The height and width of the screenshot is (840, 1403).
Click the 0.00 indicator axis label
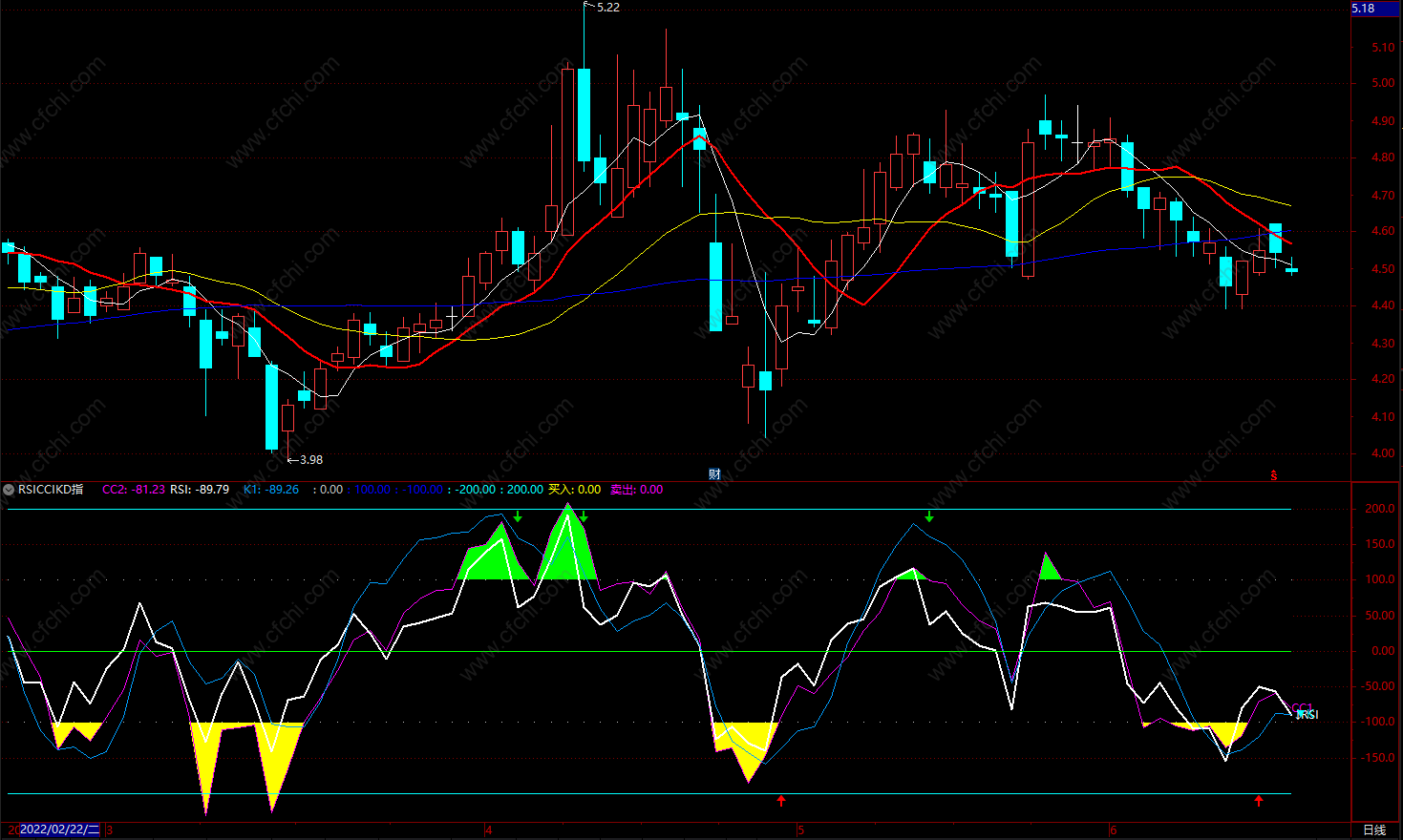pyautogui.click(x=1383, y=651)
